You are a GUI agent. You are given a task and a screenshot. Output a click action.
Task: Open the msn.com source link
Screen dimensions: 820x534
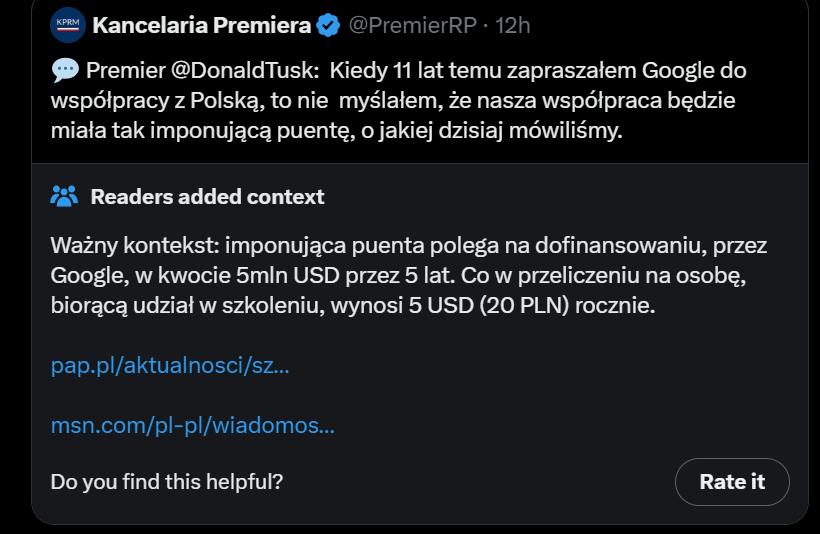[192, 426]
